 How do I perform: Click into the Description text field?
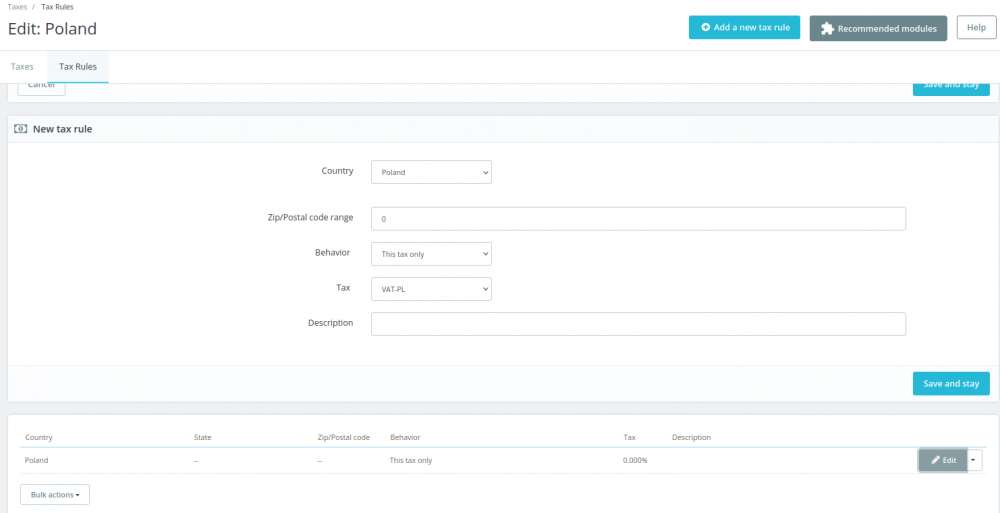point(638,323)
